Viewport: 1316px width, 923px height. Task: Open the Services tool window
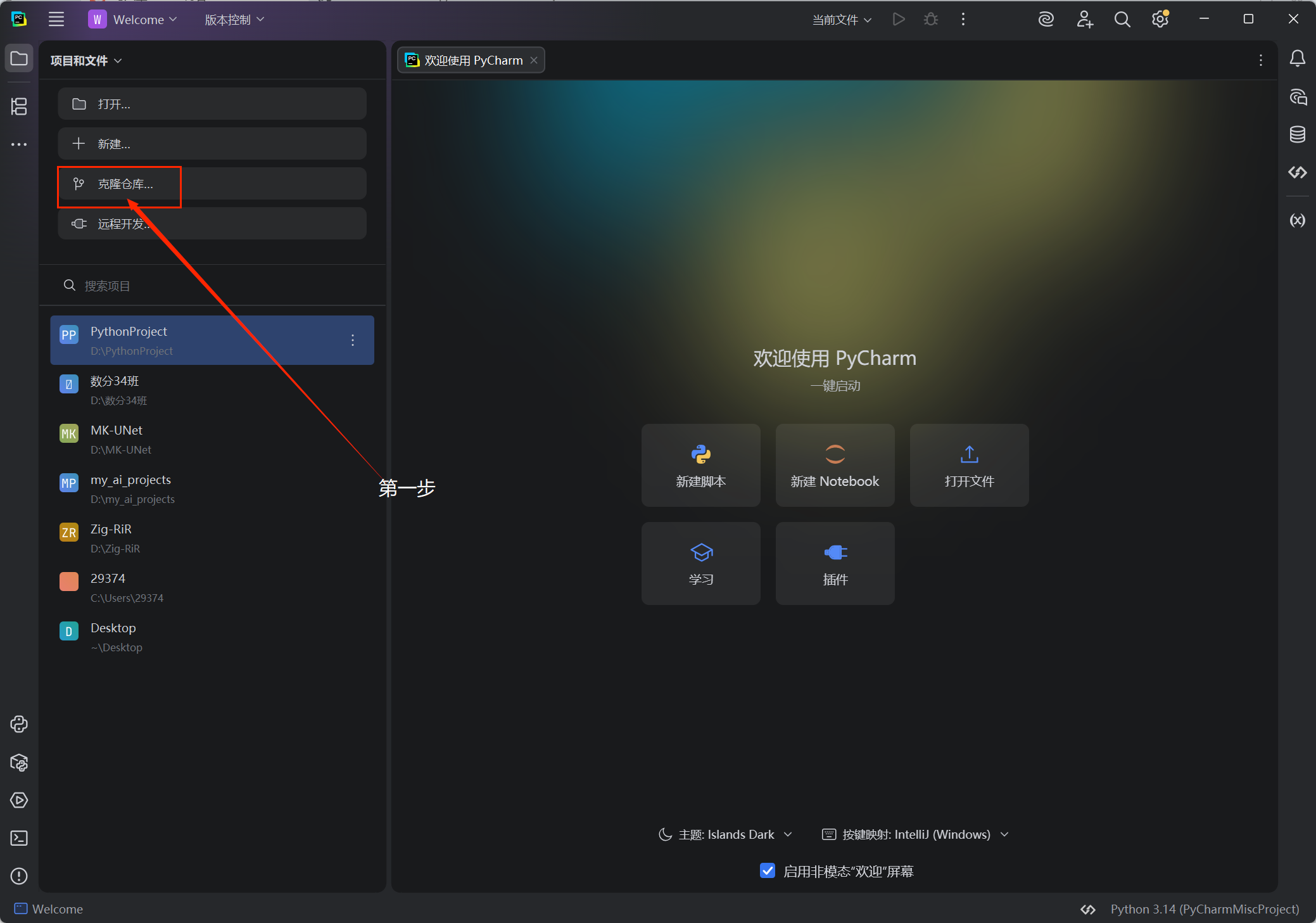pos(19,800)
